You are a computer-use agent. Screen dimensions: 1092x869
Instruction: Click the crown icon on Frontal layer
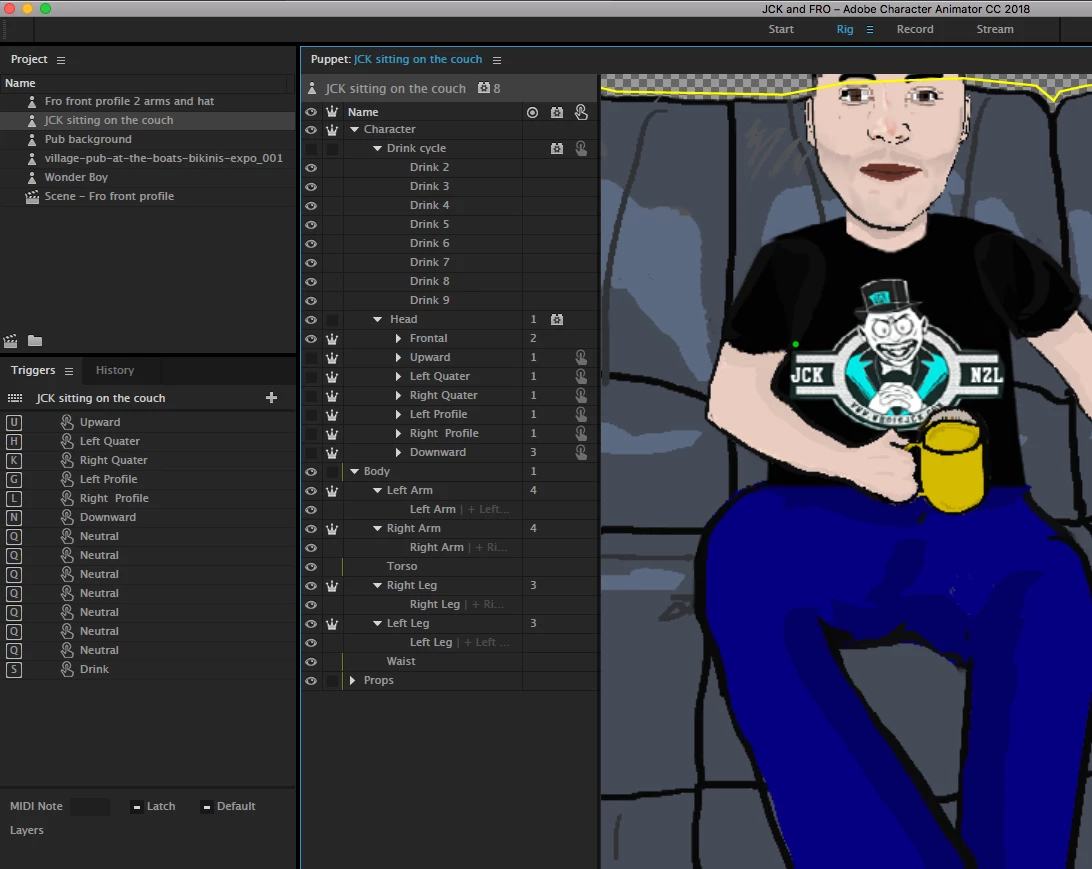click(332, 338)
